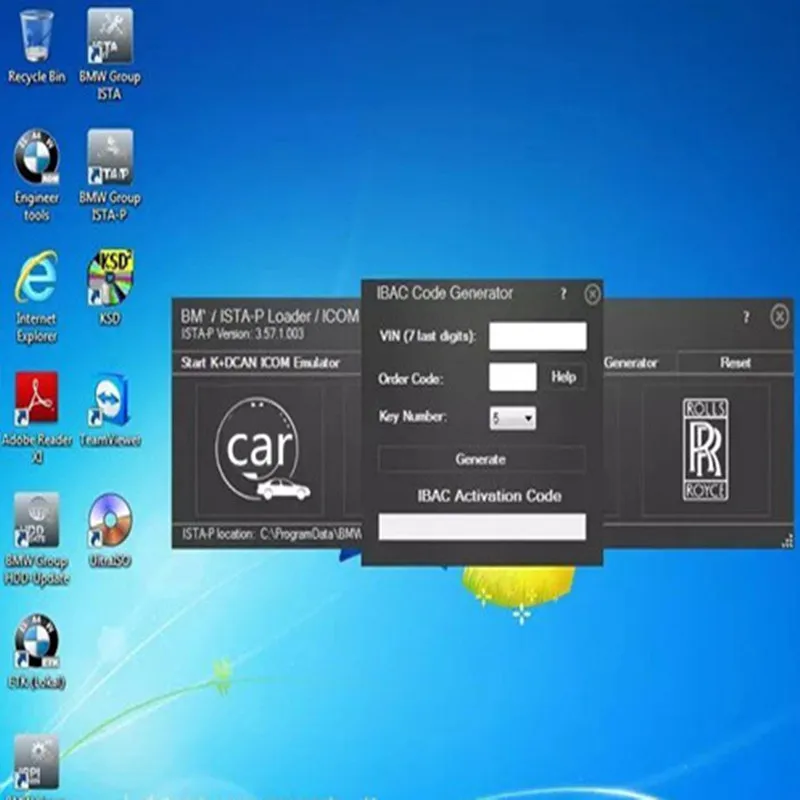Click the resize grip of the loader window

point(787,541)
